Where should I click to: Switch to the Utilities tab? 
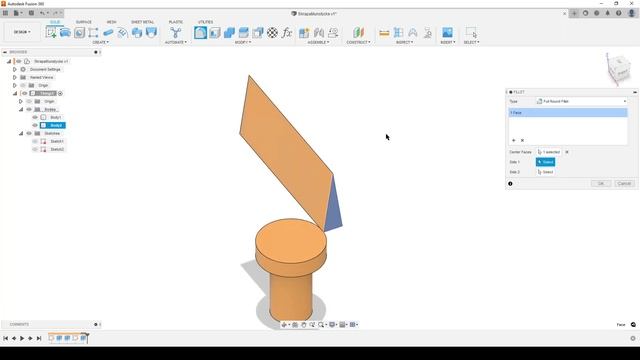tap(205, 22)
